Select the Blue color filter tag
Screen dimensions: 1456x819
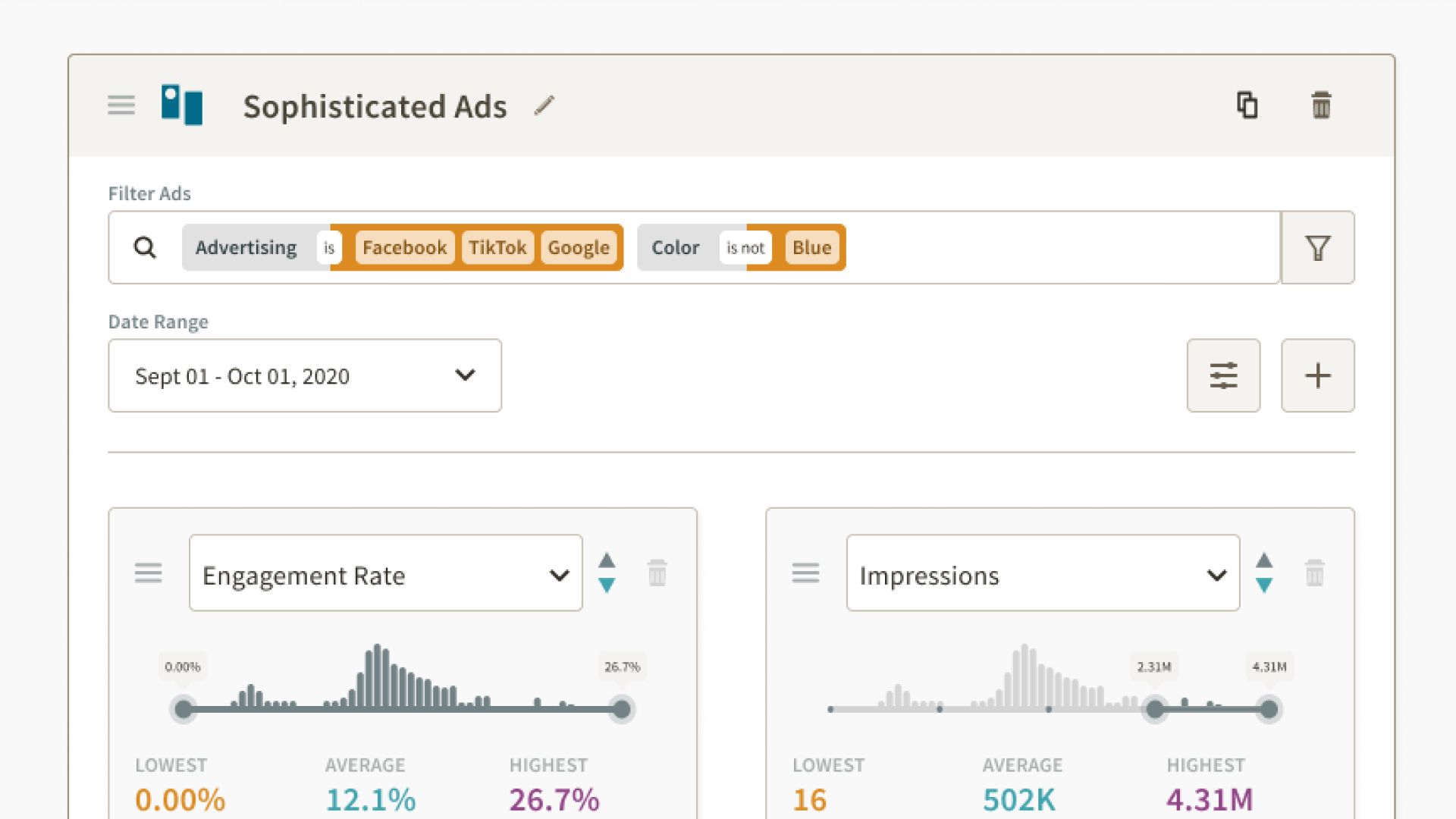tap(811, 248)
